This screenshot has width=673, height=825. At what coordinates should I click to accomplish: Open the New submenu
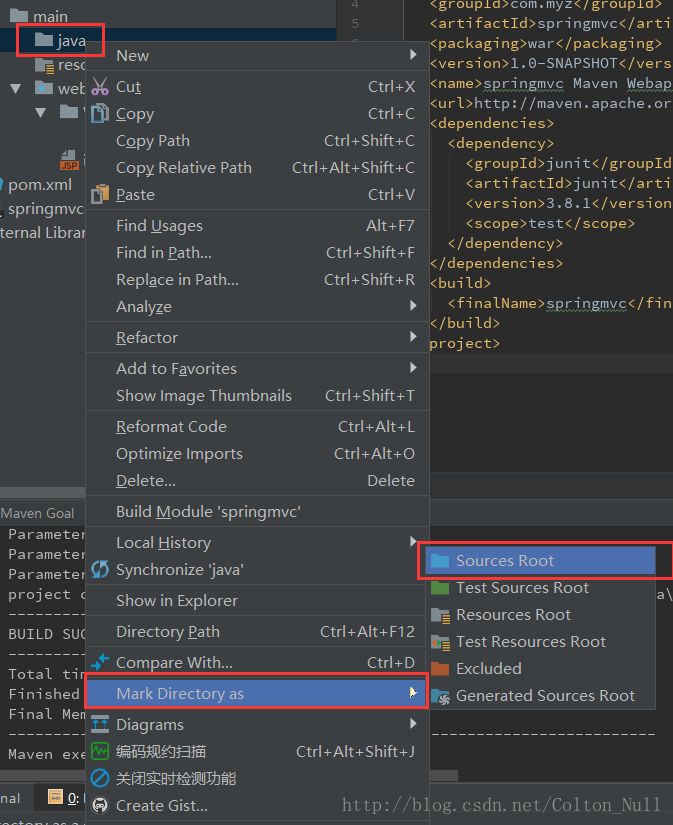pyautogui.click(x=257, y=55)
